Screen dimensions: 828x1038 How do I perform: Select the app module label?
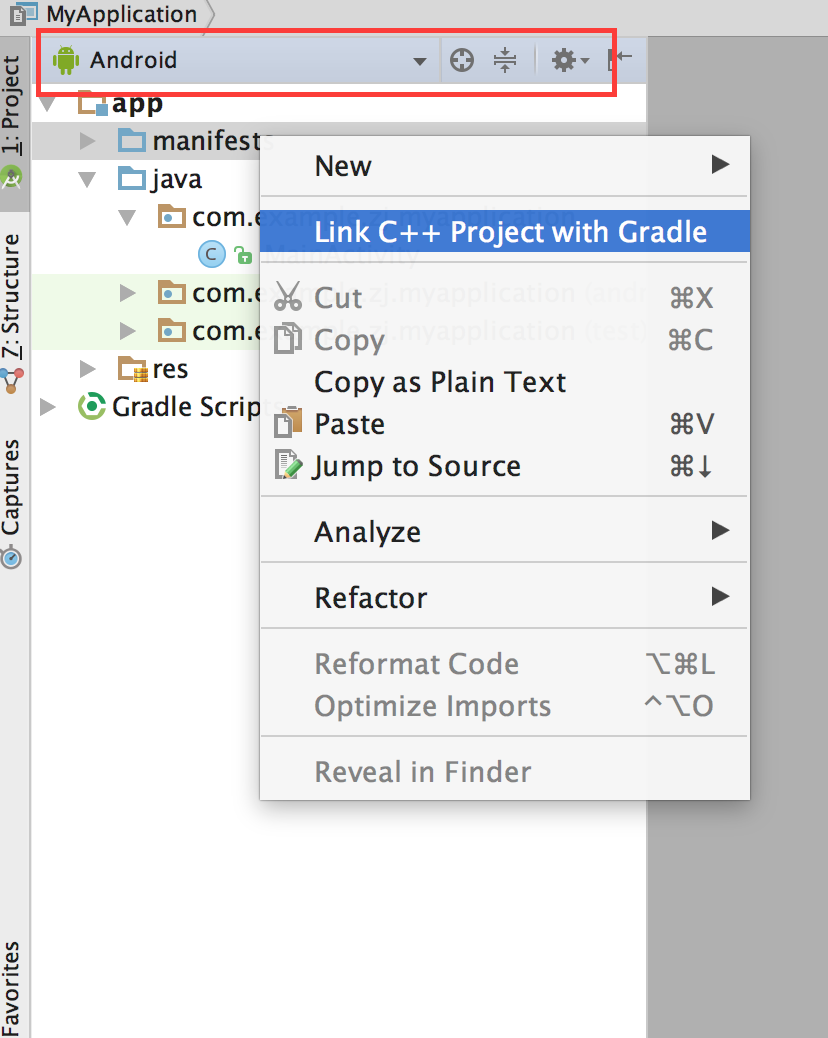pos(137,104)
